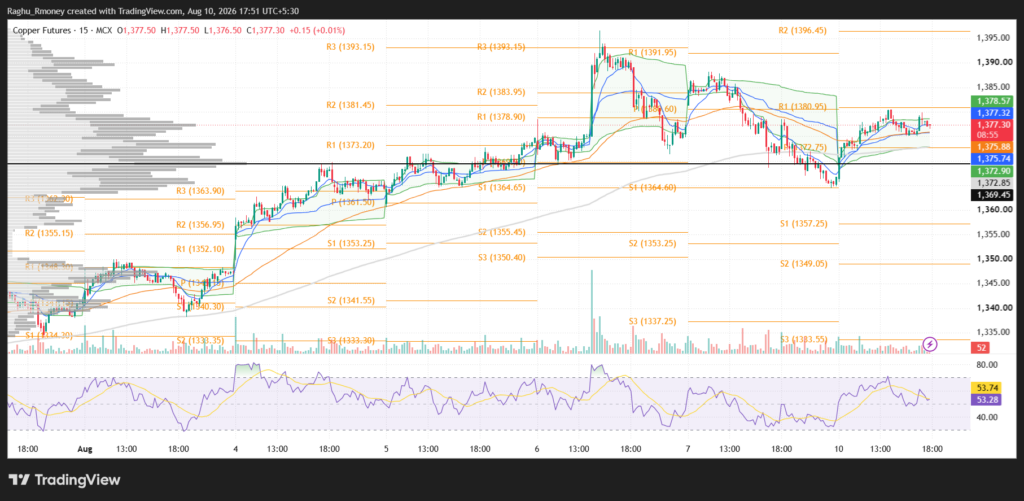Viewport: 1024px width, 501px height.
Task: Select the Copper Futures symbol title
Action: (x=44, y=31)
